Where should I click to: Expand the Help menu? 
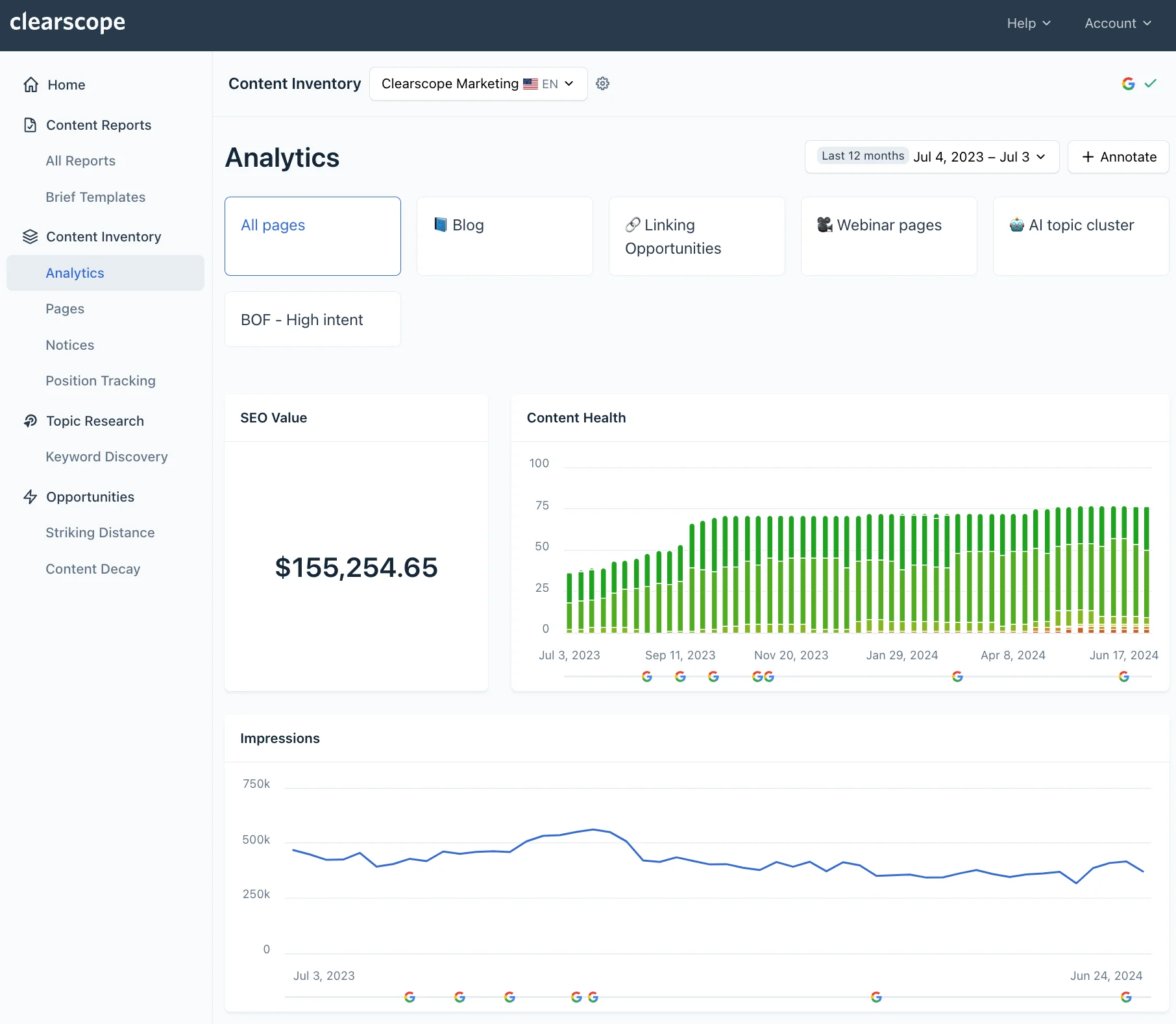click(x=1029, y=23)
